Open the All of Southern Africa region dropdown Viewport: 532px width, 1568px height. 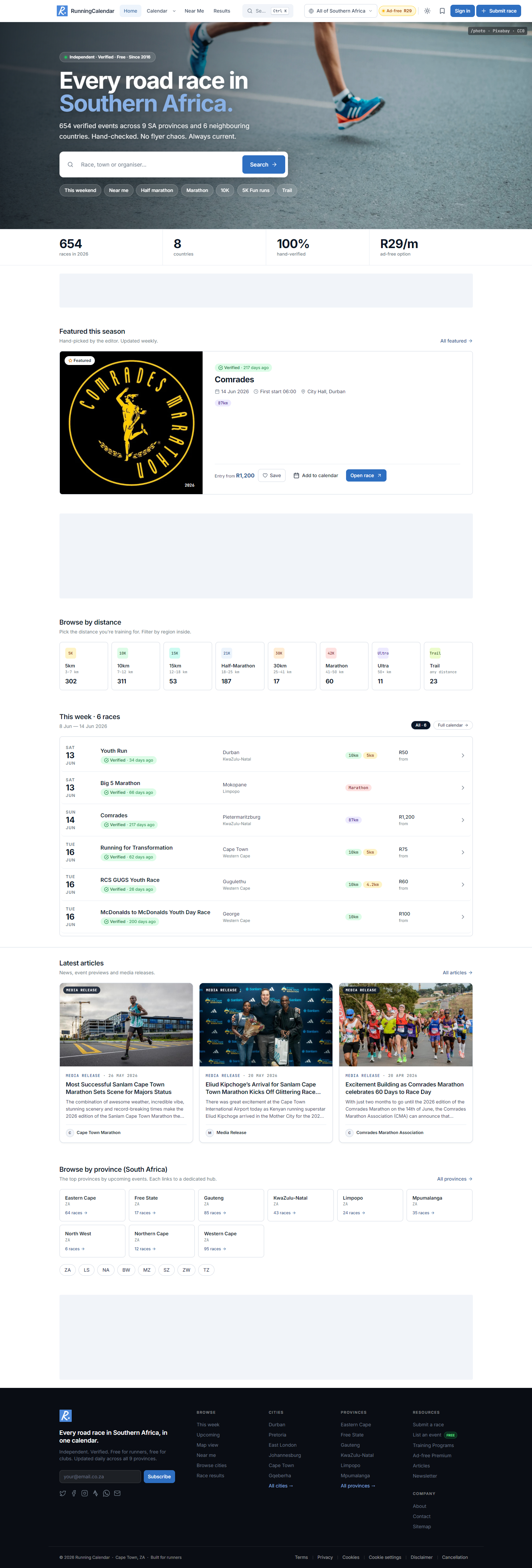340,11
